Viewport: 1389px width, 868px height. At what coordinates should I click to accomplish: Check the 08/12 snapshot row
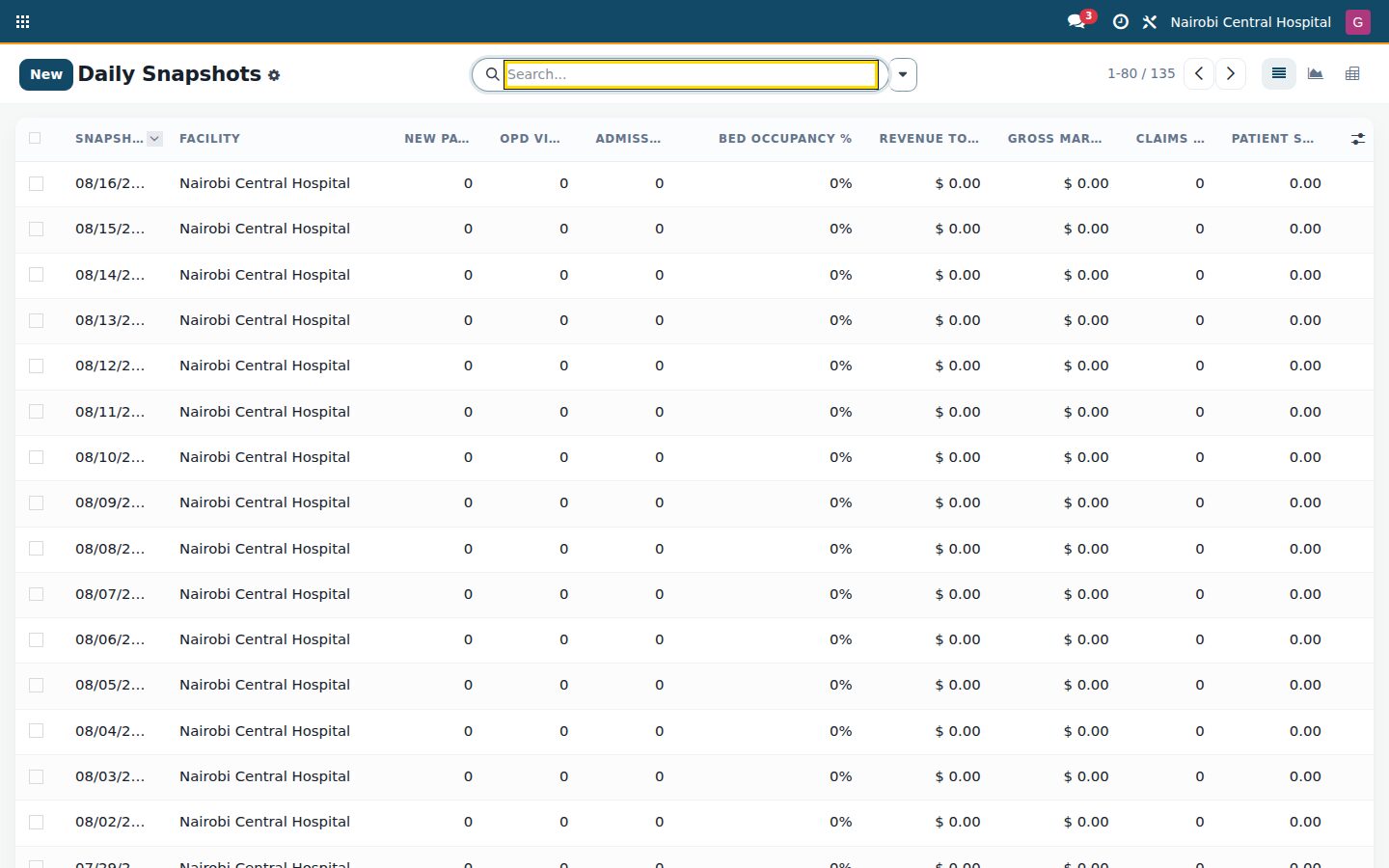[37, 366]
